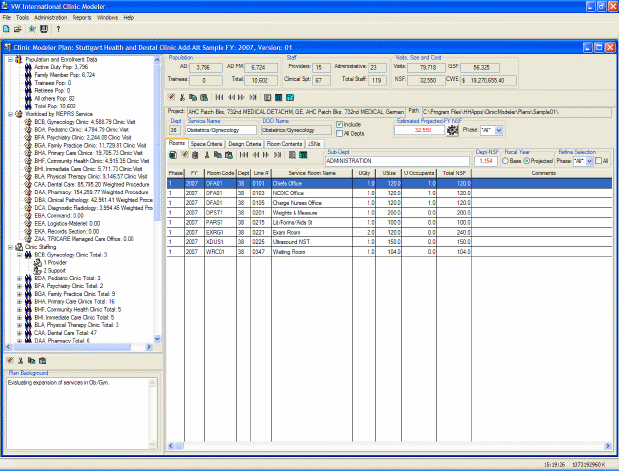The height and width of the screenshot is (471, 619).
Task: Open the Administration menu
Action: (x=50, y=18)
